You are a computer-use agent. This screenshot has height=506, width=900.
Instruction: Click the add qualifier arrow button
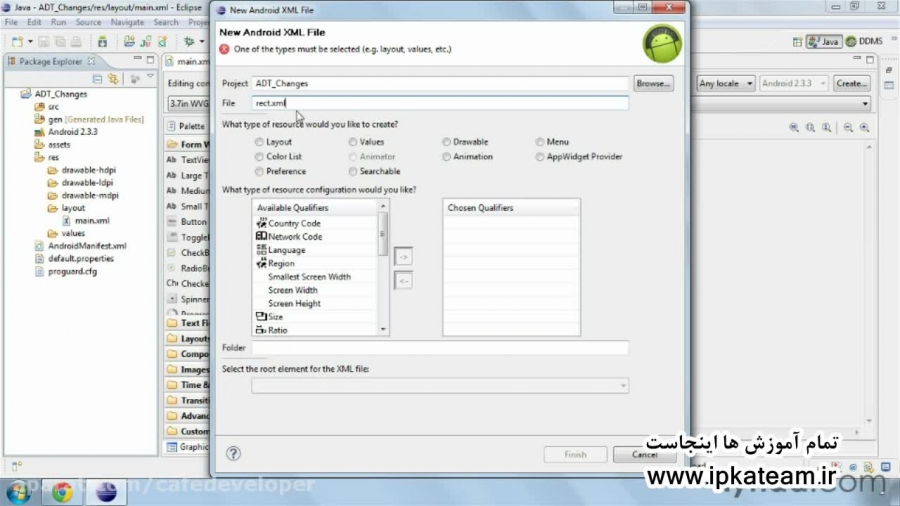403,257
